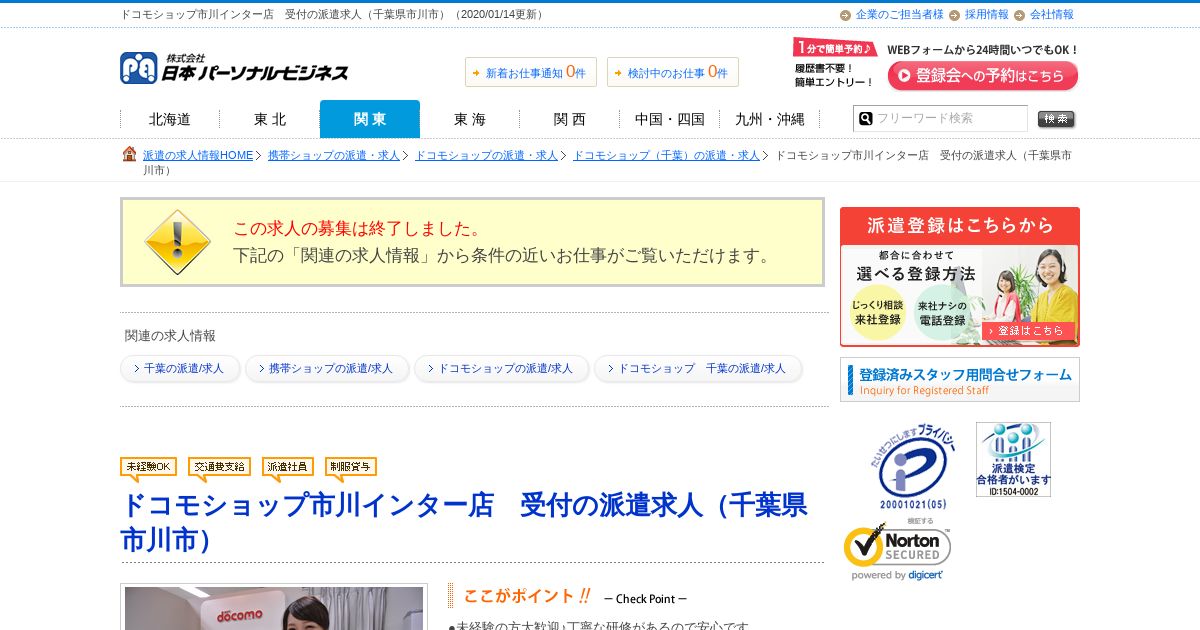Click 登録はこちら red button in banner

click(1029, 330)
